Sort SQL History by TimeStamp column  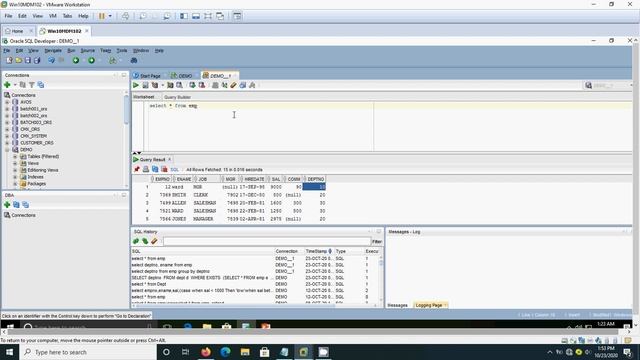point(318,251)
